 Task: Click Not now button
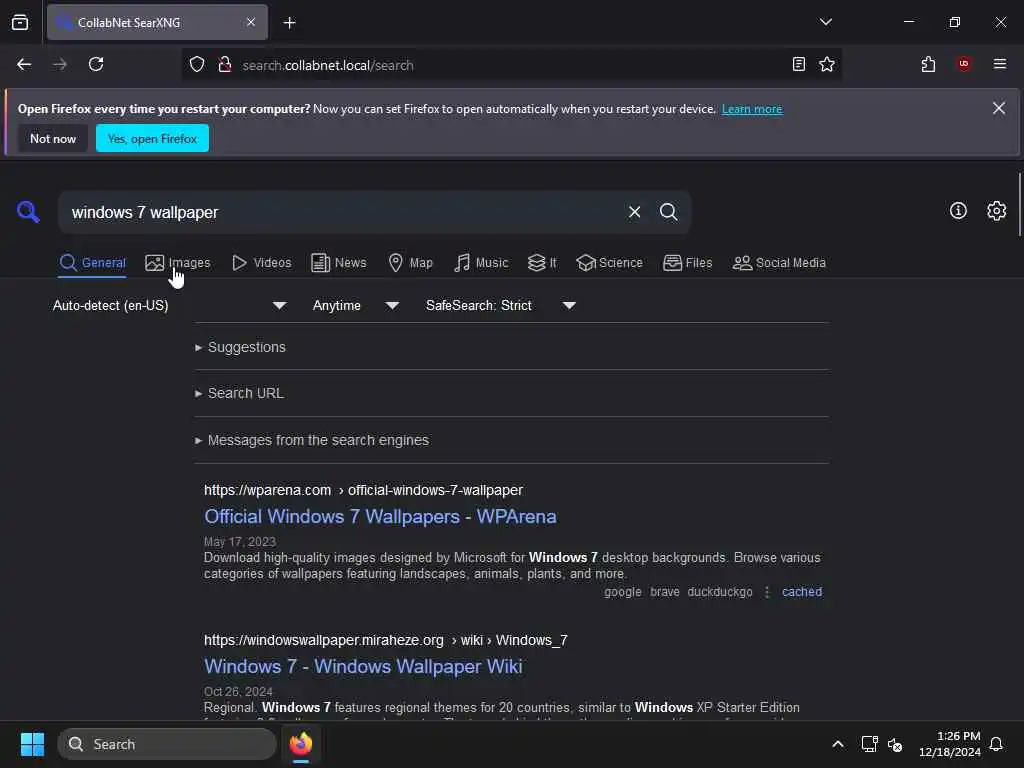[x=53, y=138]
